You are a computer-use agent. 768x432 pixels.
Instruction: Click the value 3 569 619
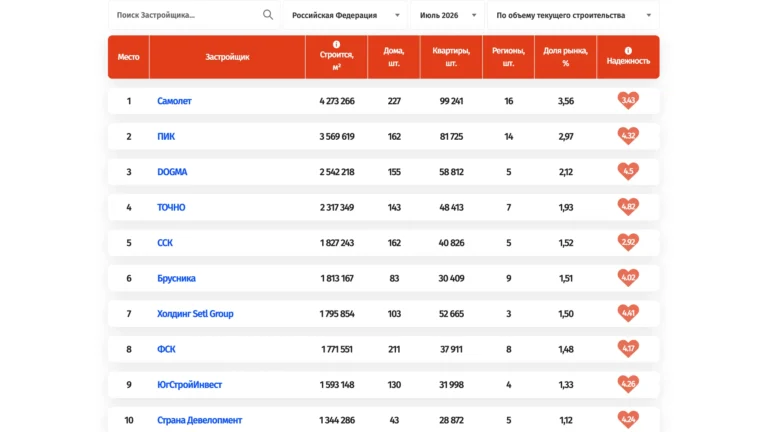[337, 137]
